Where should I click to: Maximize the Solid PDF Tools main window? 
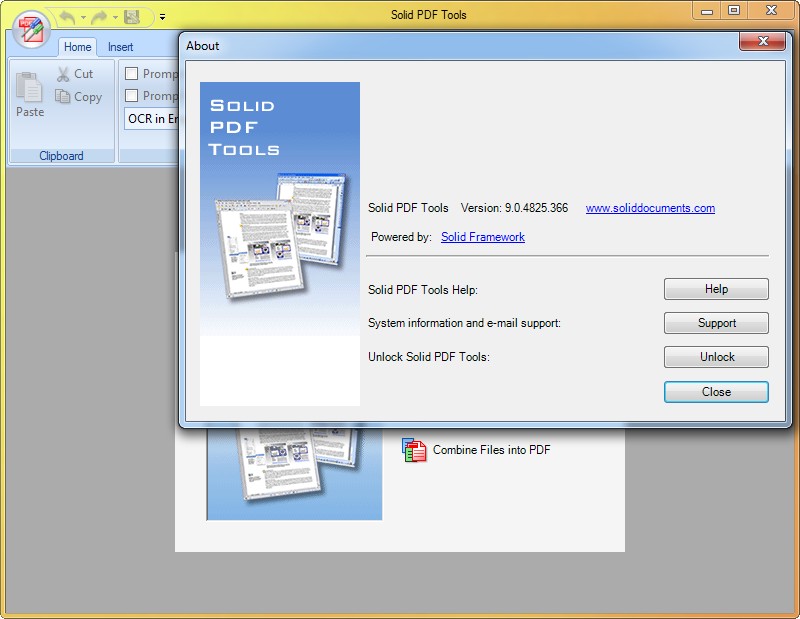coord(734,11)
